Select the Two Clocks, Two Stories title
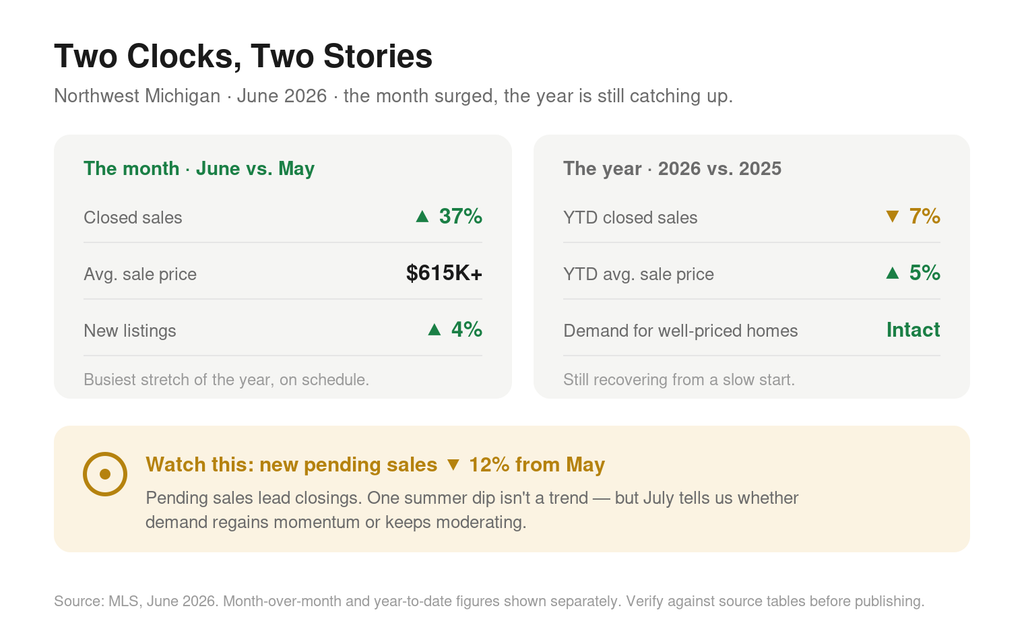 tap(243, 56)
